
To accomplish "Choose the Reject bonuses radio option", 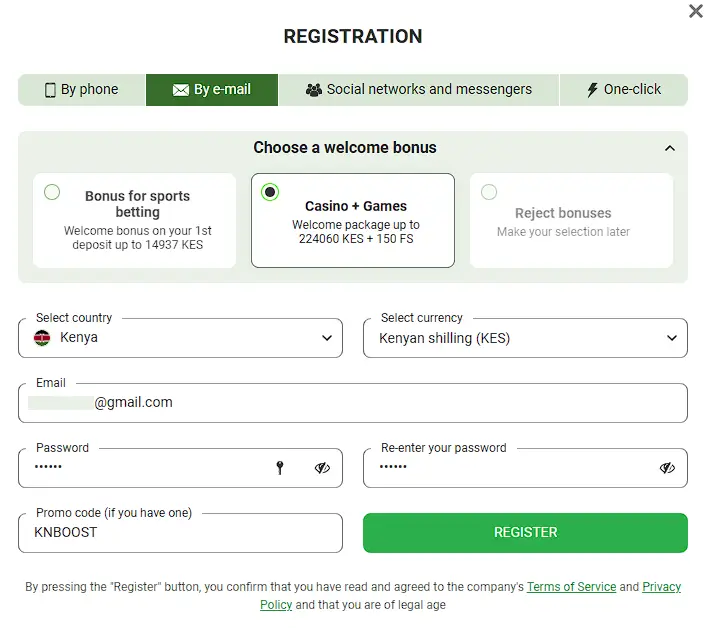I will pos(489,192).
